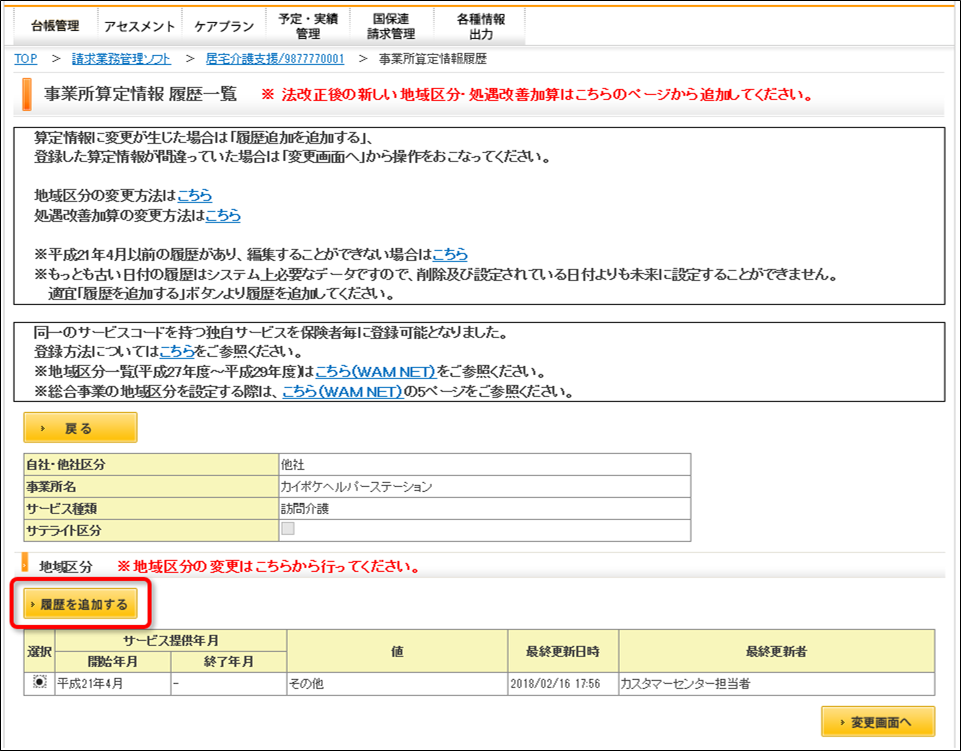Open こちら link for 地域区分の変更方法
Image resolution: width=961 pixels, height=751 pixels.
tap(194, 196)
